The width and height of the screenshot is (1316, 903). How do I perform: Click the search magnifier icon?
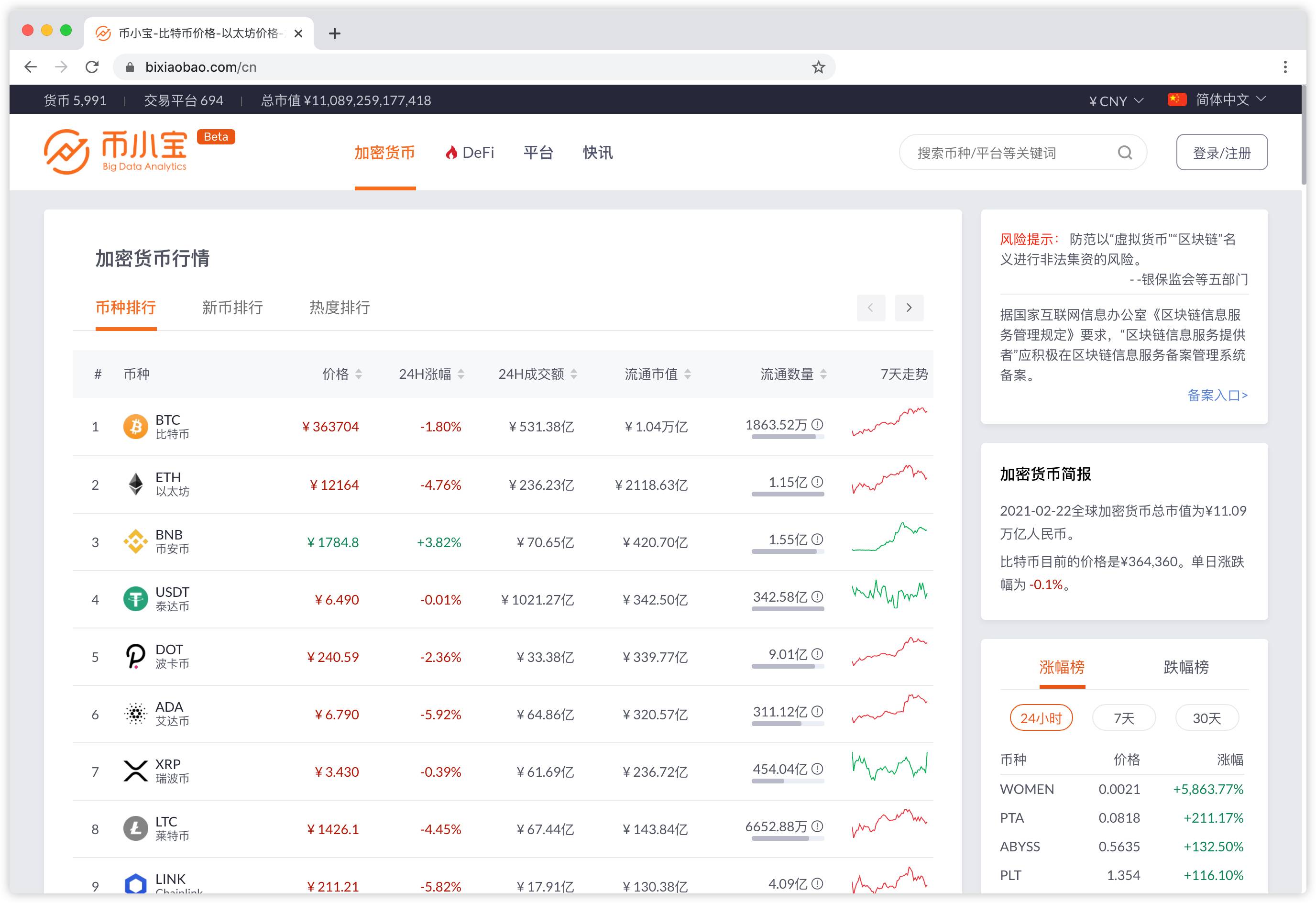(1125, 153)
